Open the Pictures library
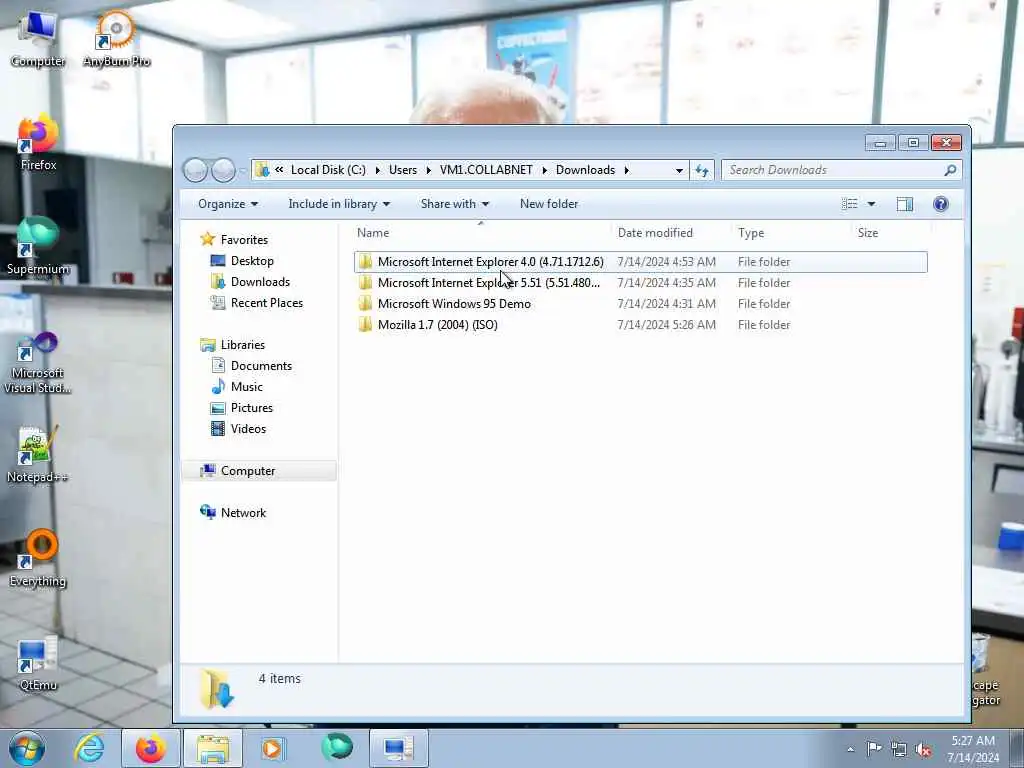Image resolution: width=1024 pixels, height=768 pixels. [251, 408]
